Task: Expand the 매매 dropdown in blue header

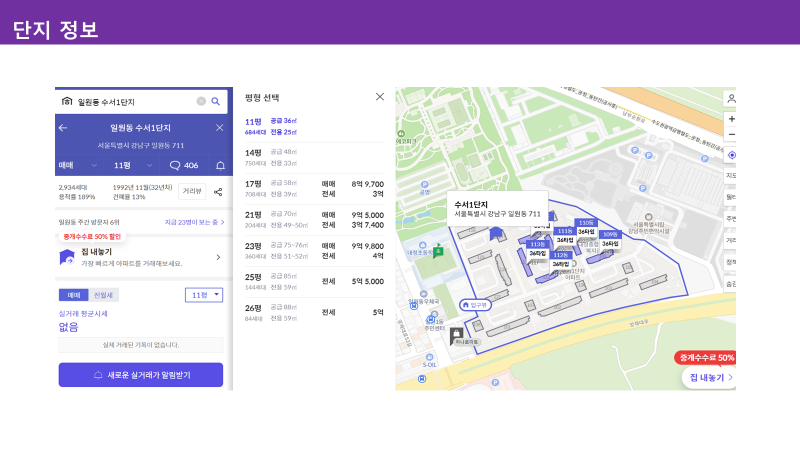Action: (78, 165)
